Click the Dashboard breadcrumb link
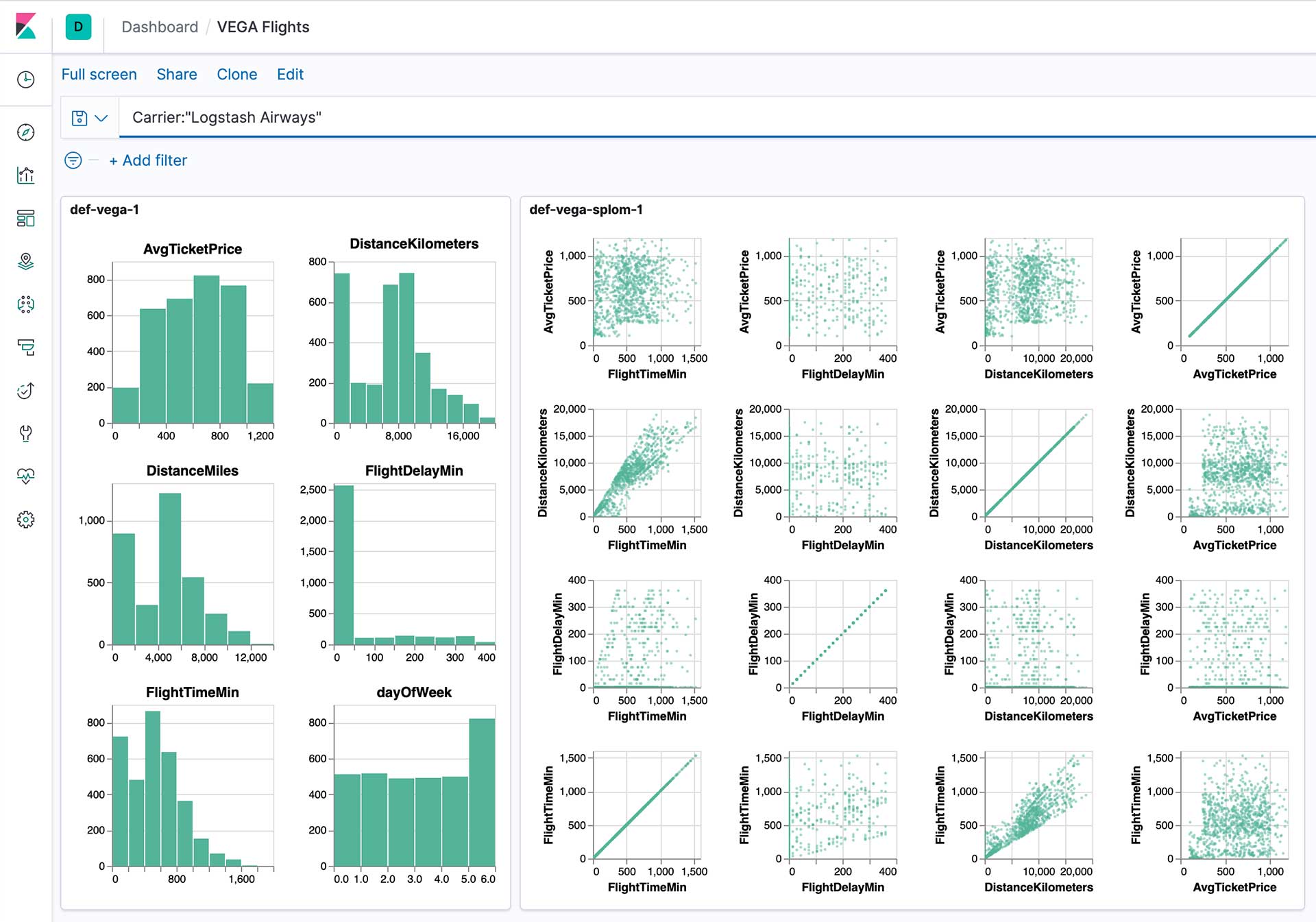This screenshot has width=1316, height=922. (159, 27)
